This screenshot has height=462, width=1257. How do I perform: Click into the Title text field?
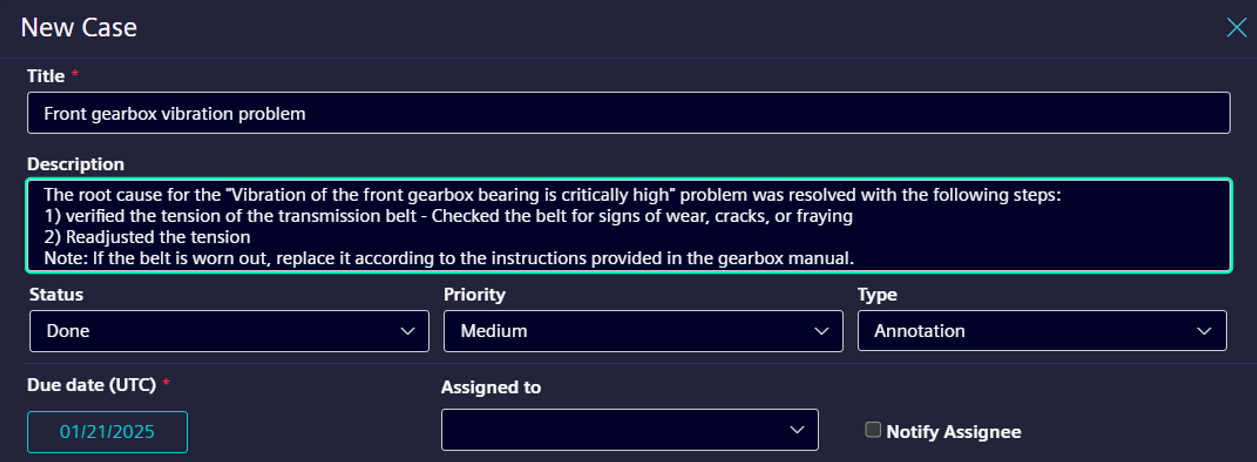[x=628, y=113]
